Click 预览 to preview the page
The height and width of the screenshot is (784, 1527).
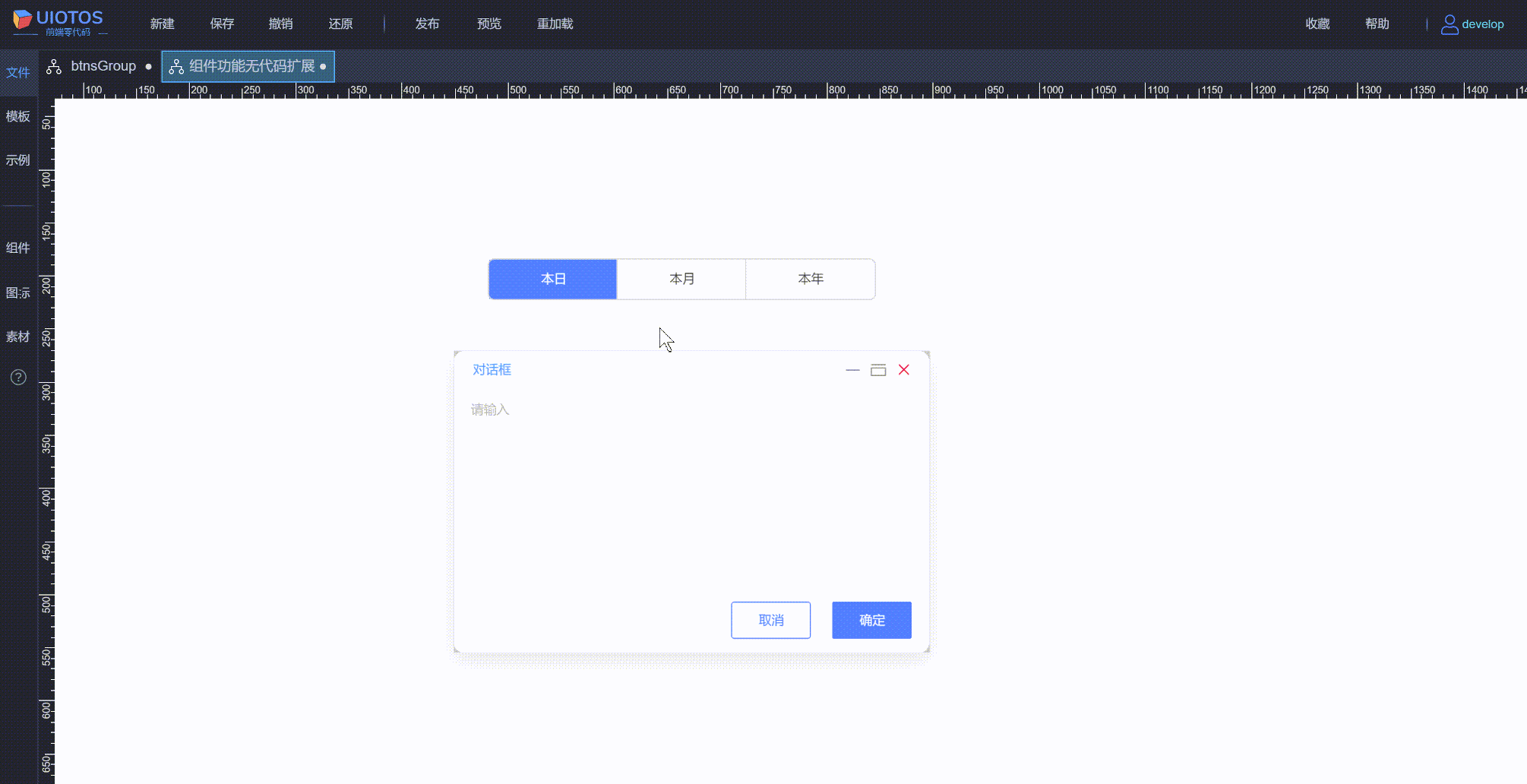pos(488,24)
